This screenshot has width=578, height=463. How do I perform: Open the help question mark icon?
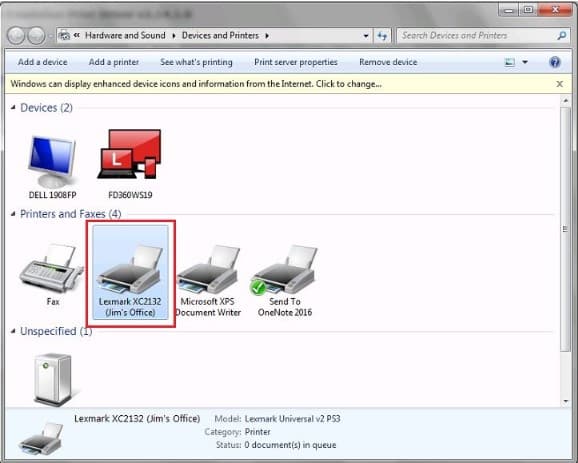554,62
